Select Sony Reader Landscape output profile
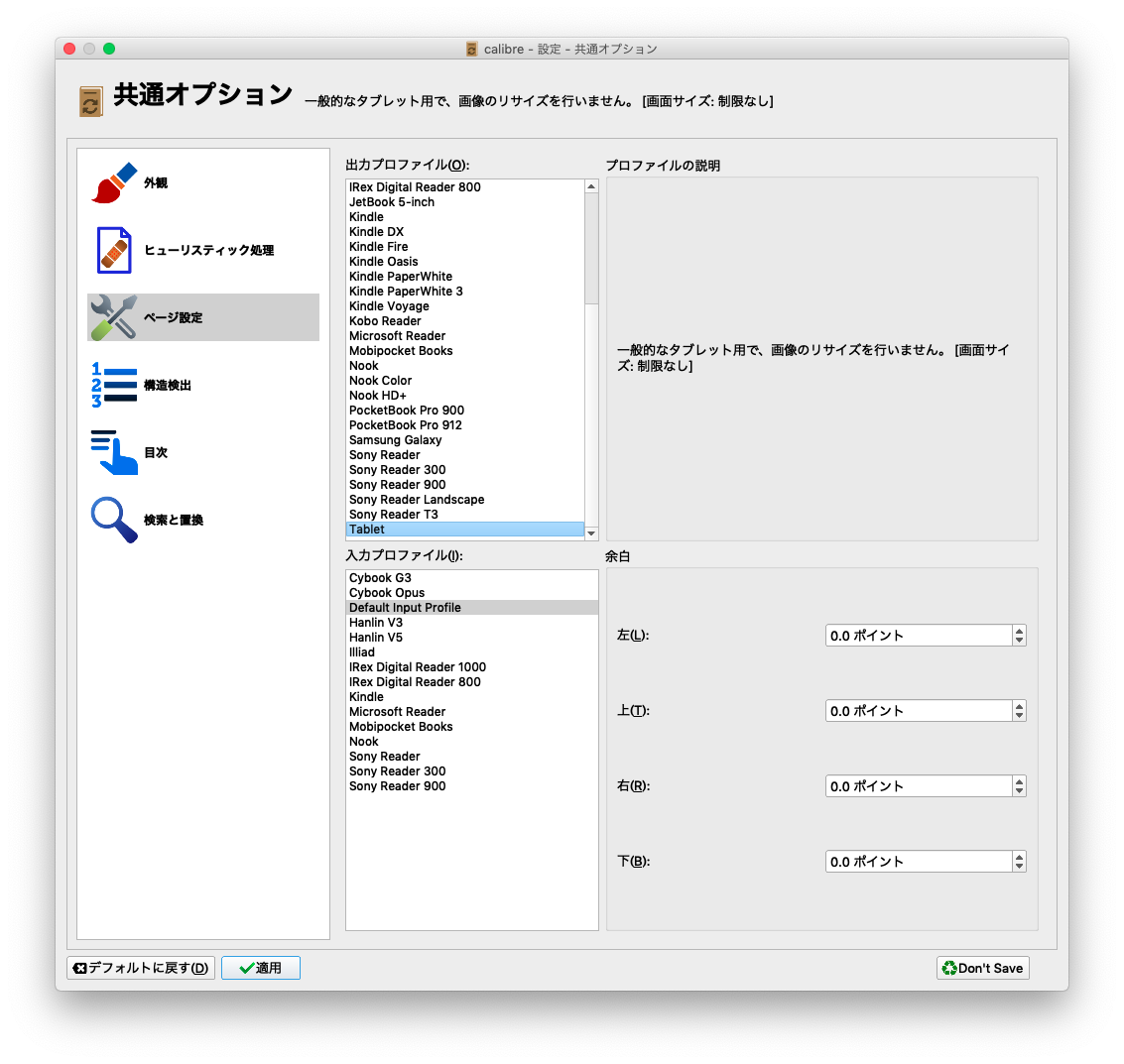Viewport: 1124px width, 1064px height. (465, 500)
